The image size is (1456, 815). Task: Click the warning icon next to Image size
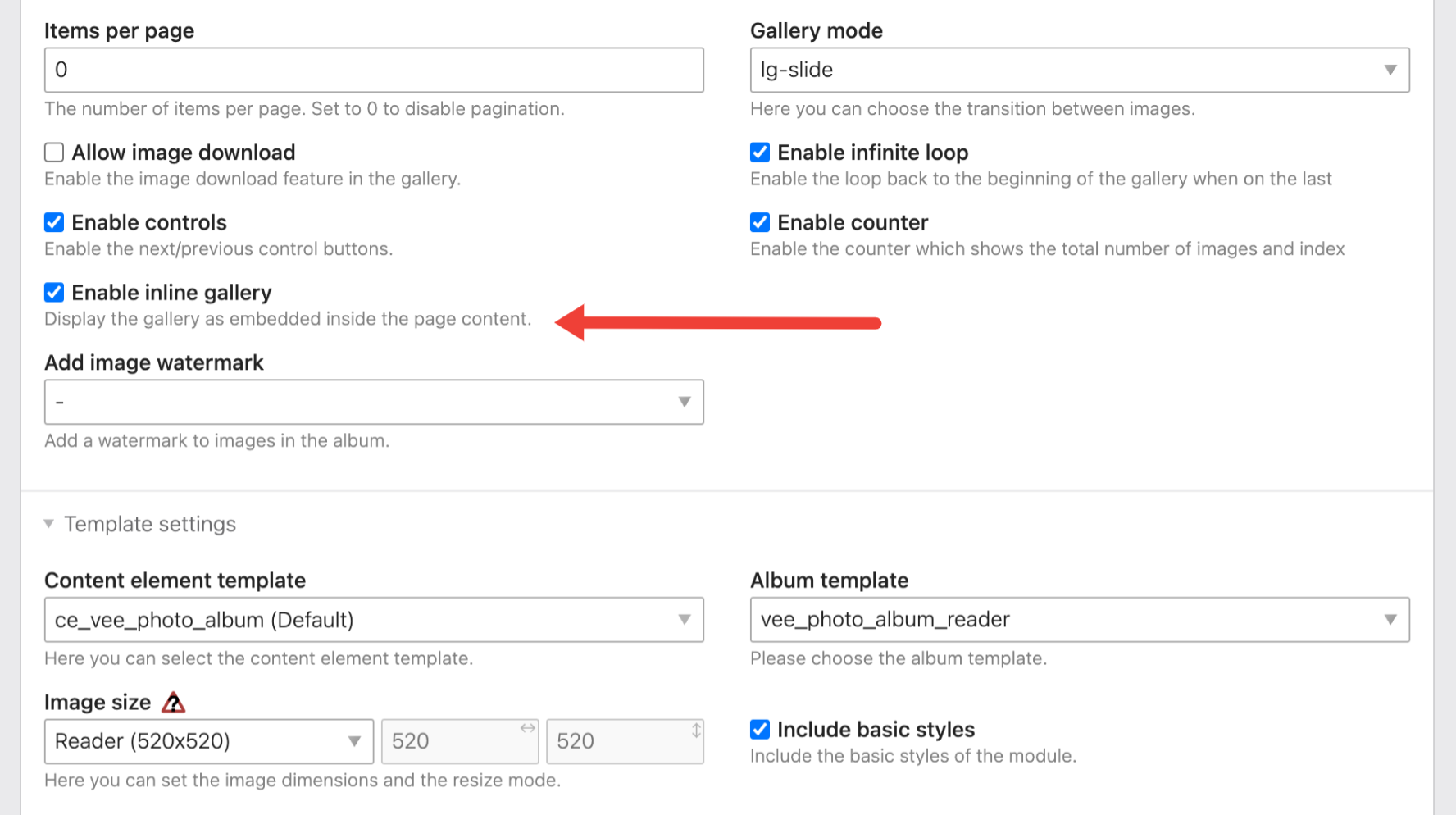coord(174,703)
